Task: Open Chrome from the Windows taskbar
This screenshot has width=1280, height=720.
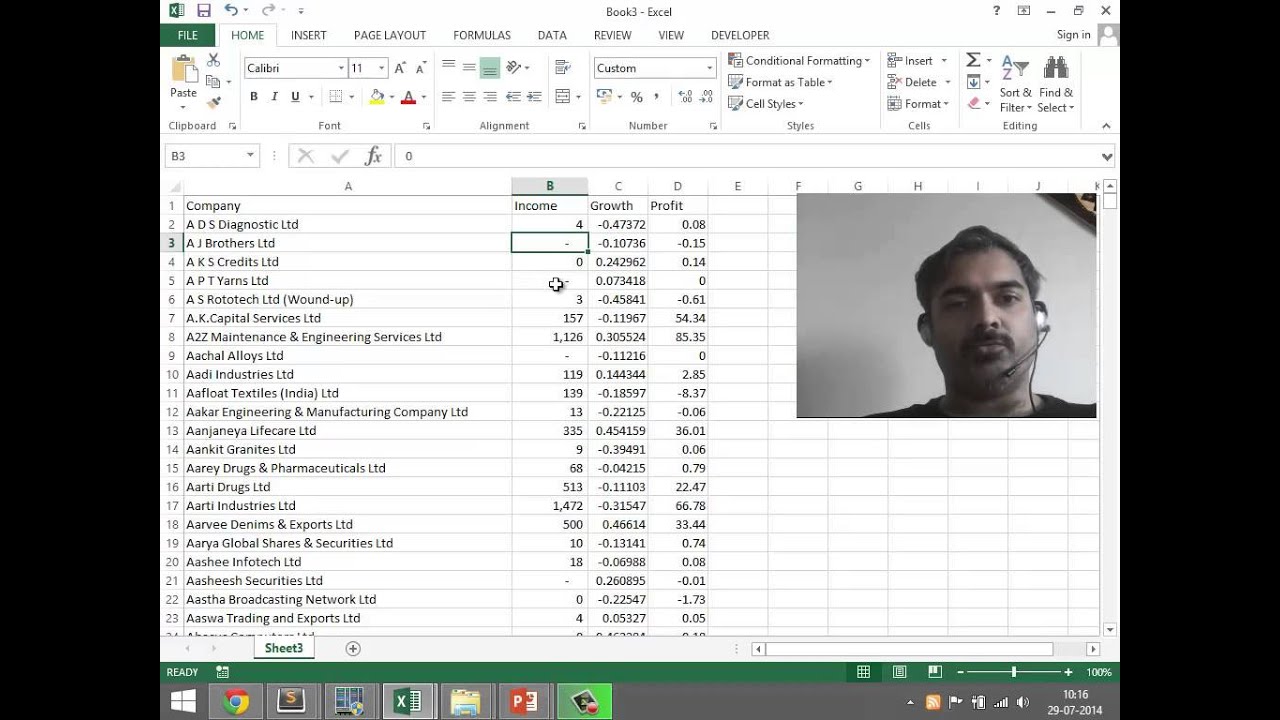Action: click(236, 701)
